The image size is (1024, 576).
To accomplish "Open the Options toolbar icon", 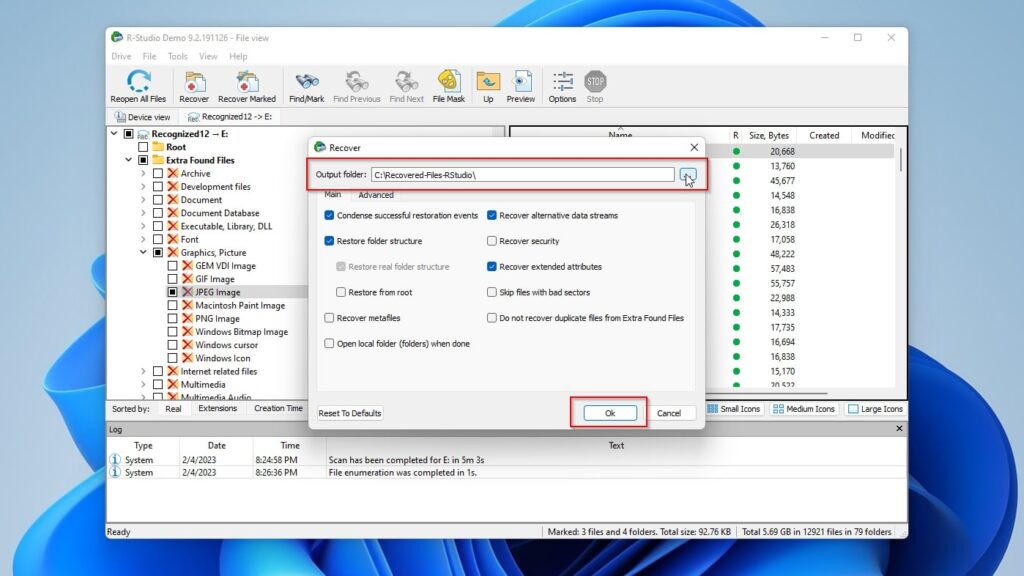I will [562, 82].
